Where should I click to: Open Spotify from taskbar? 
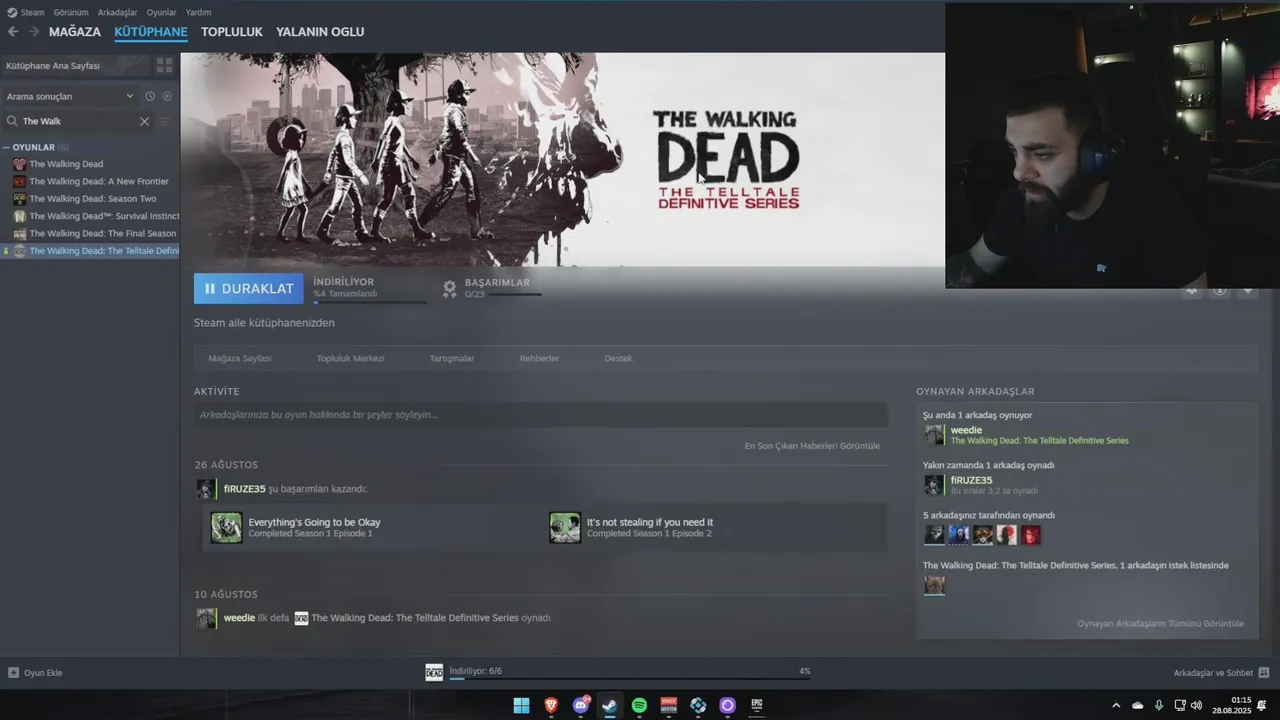[x=639, y=705]
